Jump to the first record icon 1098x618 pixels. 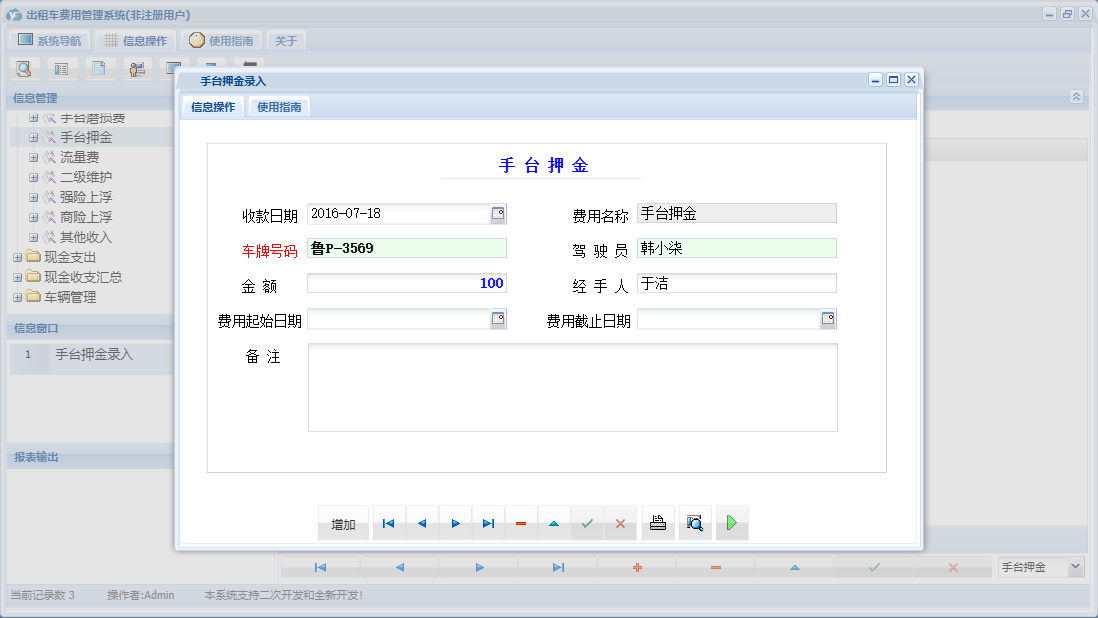[388, 522]
